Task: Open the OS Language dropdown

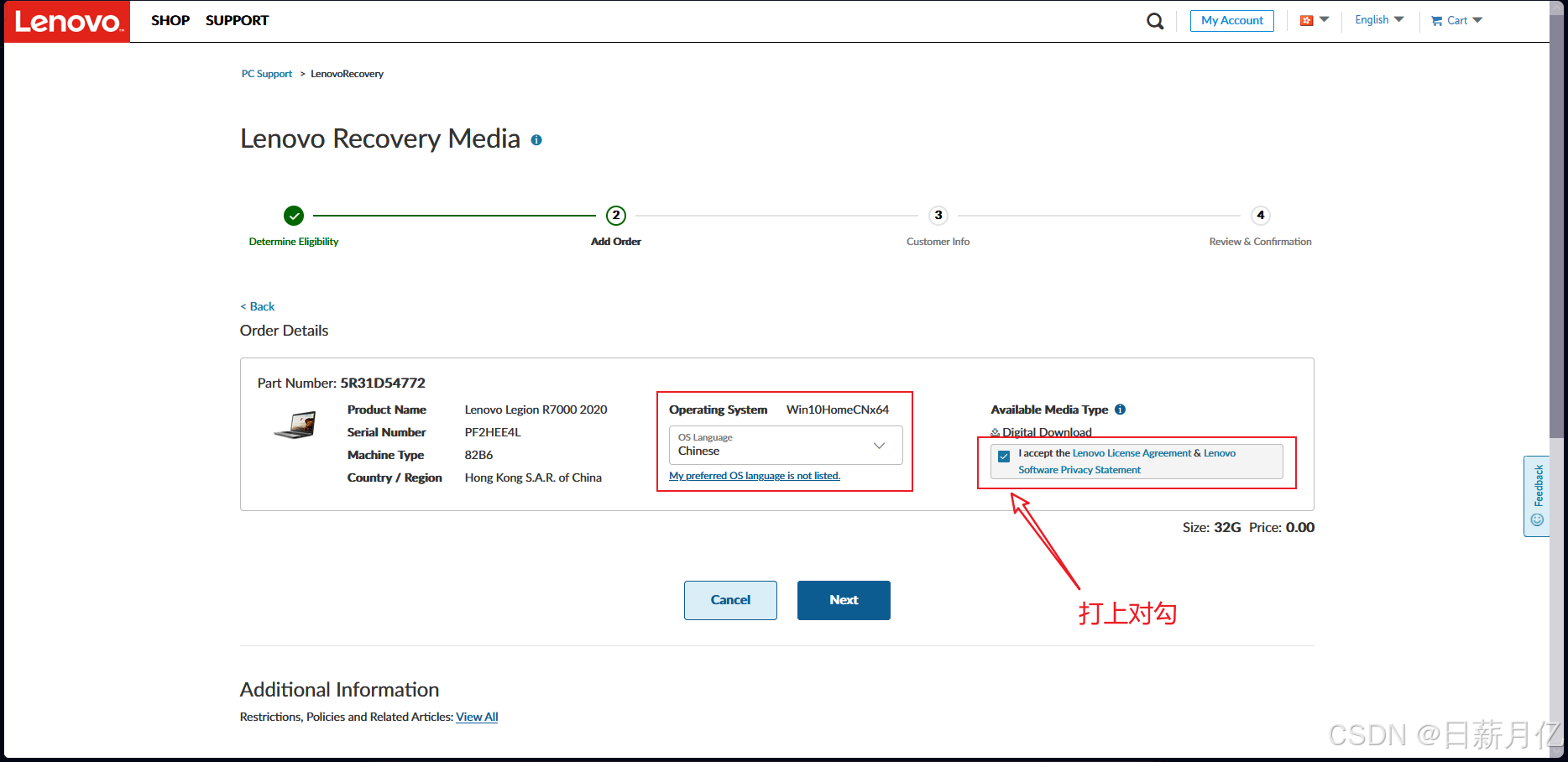Action: (786, 445)
